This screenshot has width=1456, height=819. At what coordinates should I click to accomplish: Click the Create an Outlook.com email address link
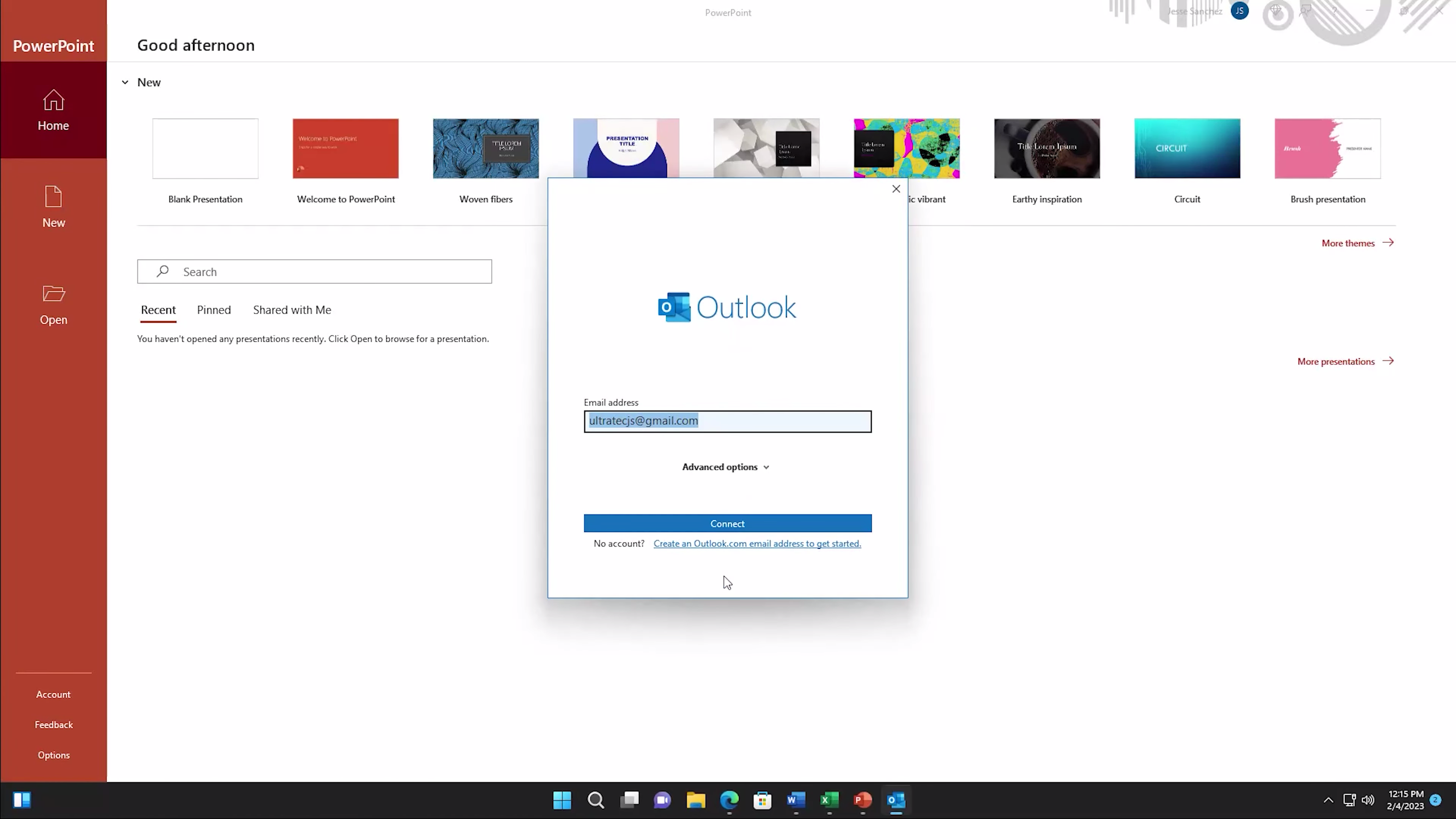(x=757, y=544)
